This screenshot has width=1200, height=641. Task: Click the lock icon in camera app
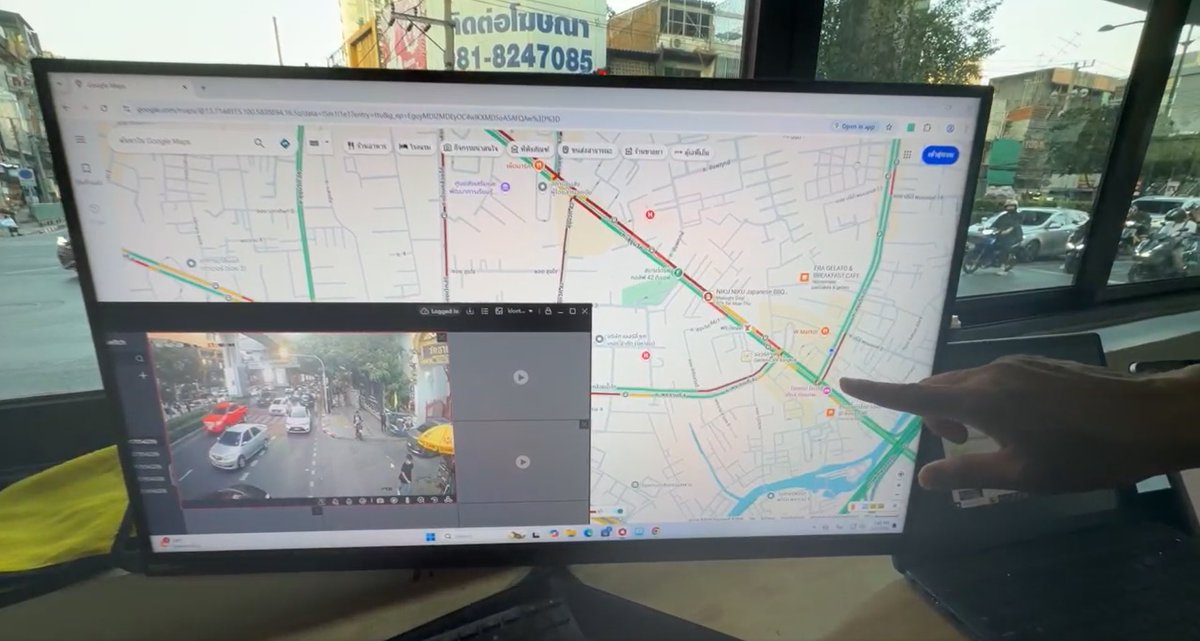[x=548, y=311]
